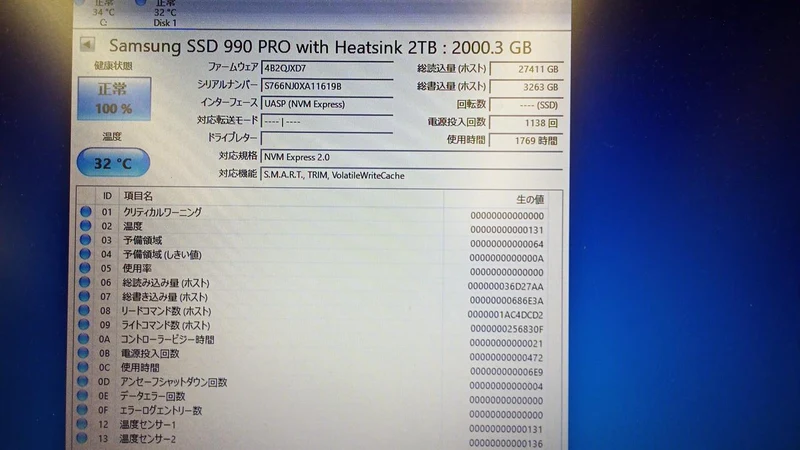
Task: Select the 温度センサー2 row text
Action: click(147, 439)
